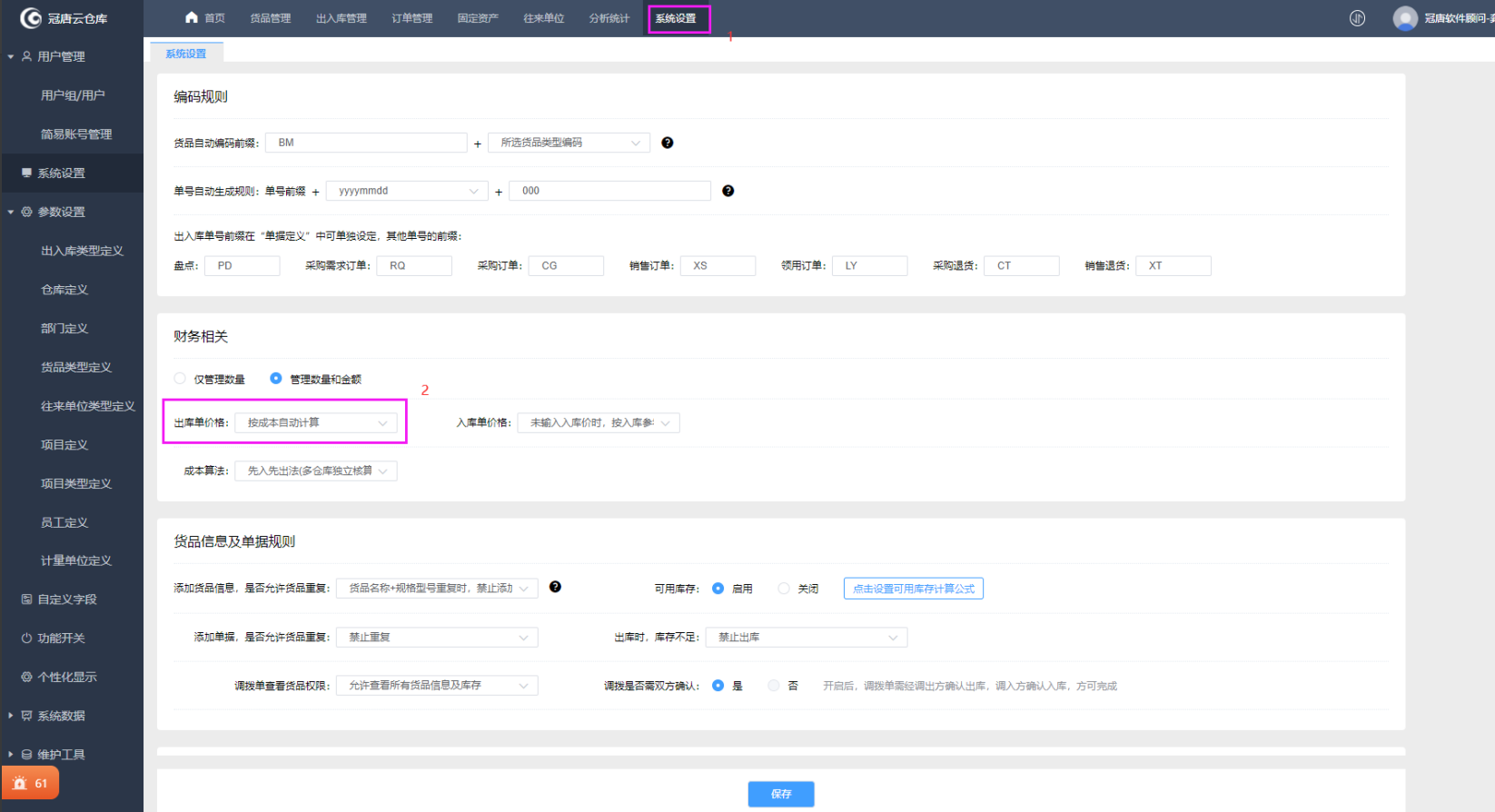Open 用户组/用户 in the sidebar
The width and height of the screenshot is (1495, 812).
(x=73, y=95)
